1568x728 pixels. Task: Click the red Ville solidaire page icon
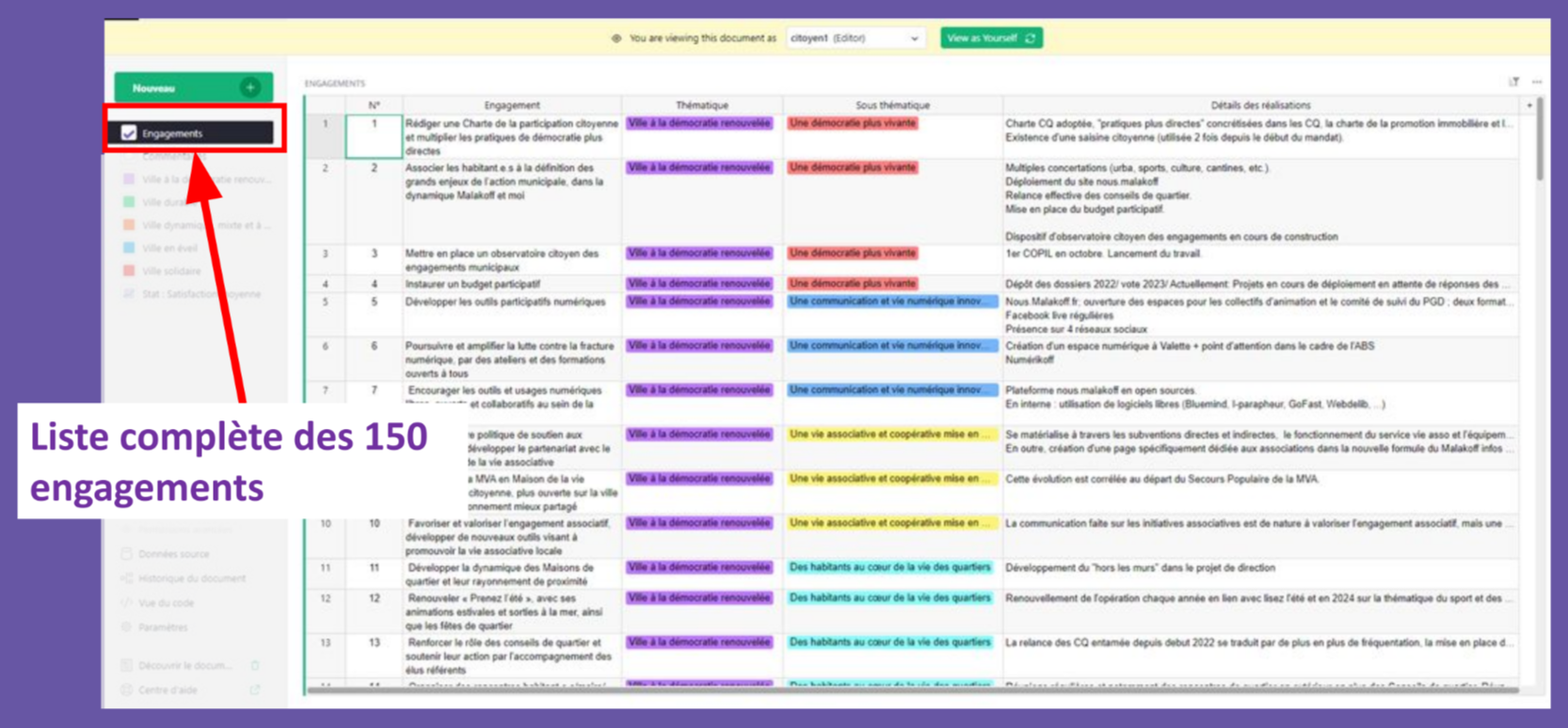(x=129, y=271)
